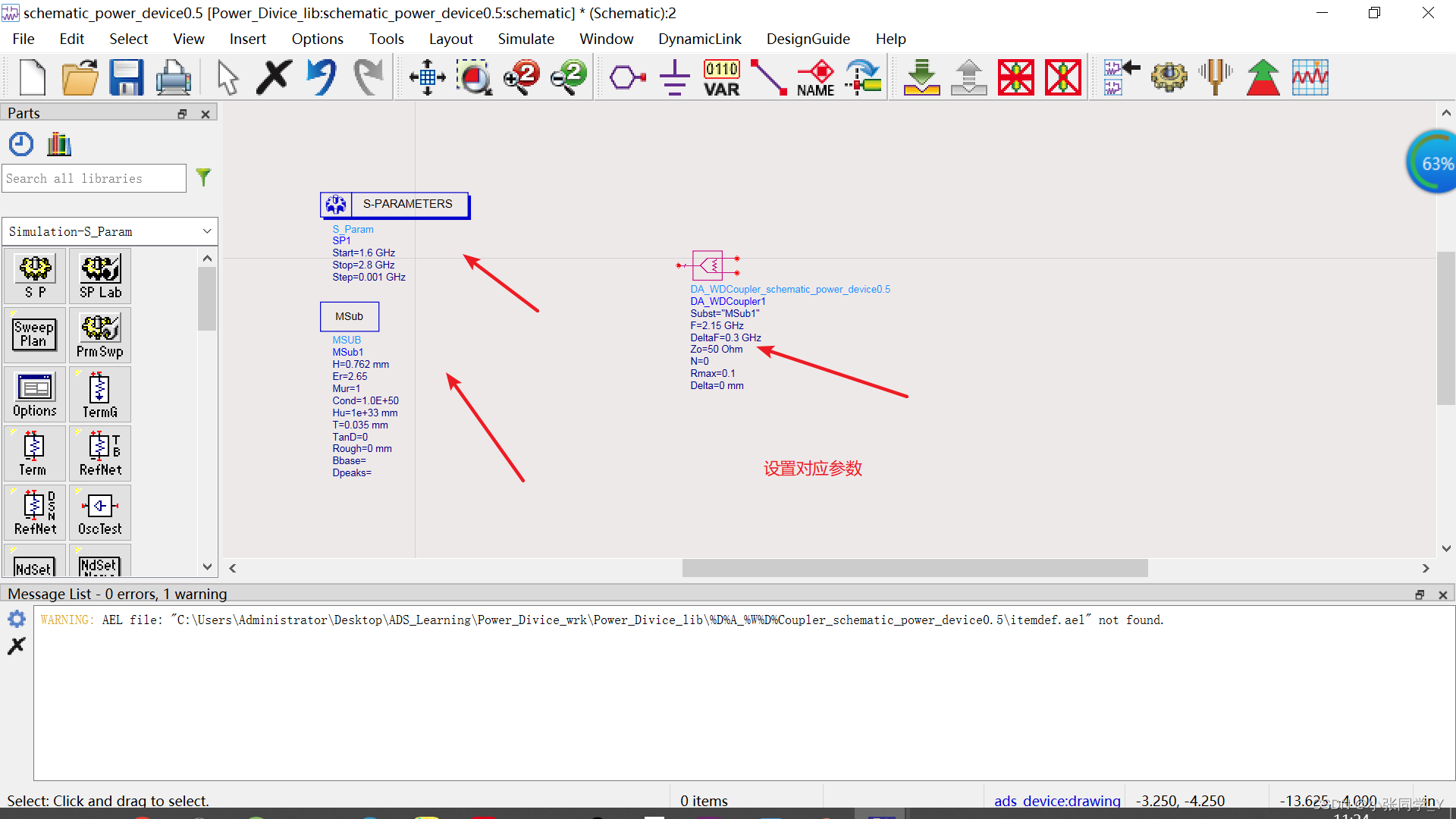Image resolution: width=1456 pixels, height=819 pixels.
Task: Place the Term component from palette
Action: click(x=34, y=453)
